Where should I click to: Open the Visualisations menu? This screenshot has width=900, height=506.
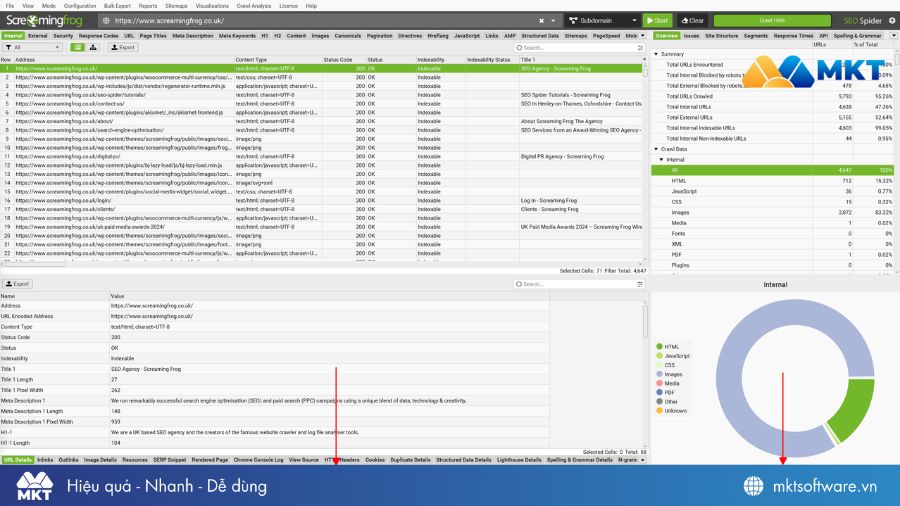[212, 6]
